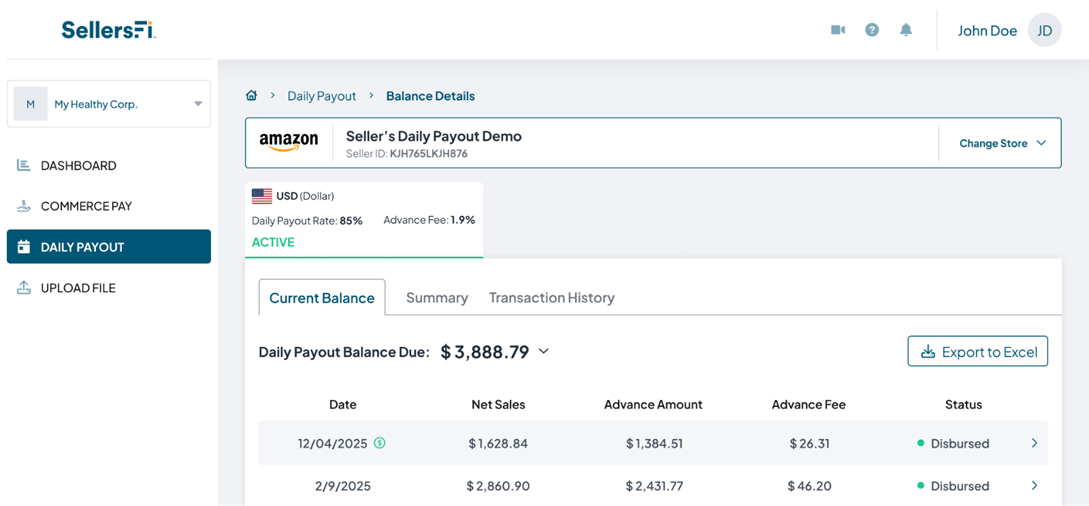This screenshot has height=506, width=1089.
Task: Go to Dashboard in the sidebar
Action: pos(78,166)
